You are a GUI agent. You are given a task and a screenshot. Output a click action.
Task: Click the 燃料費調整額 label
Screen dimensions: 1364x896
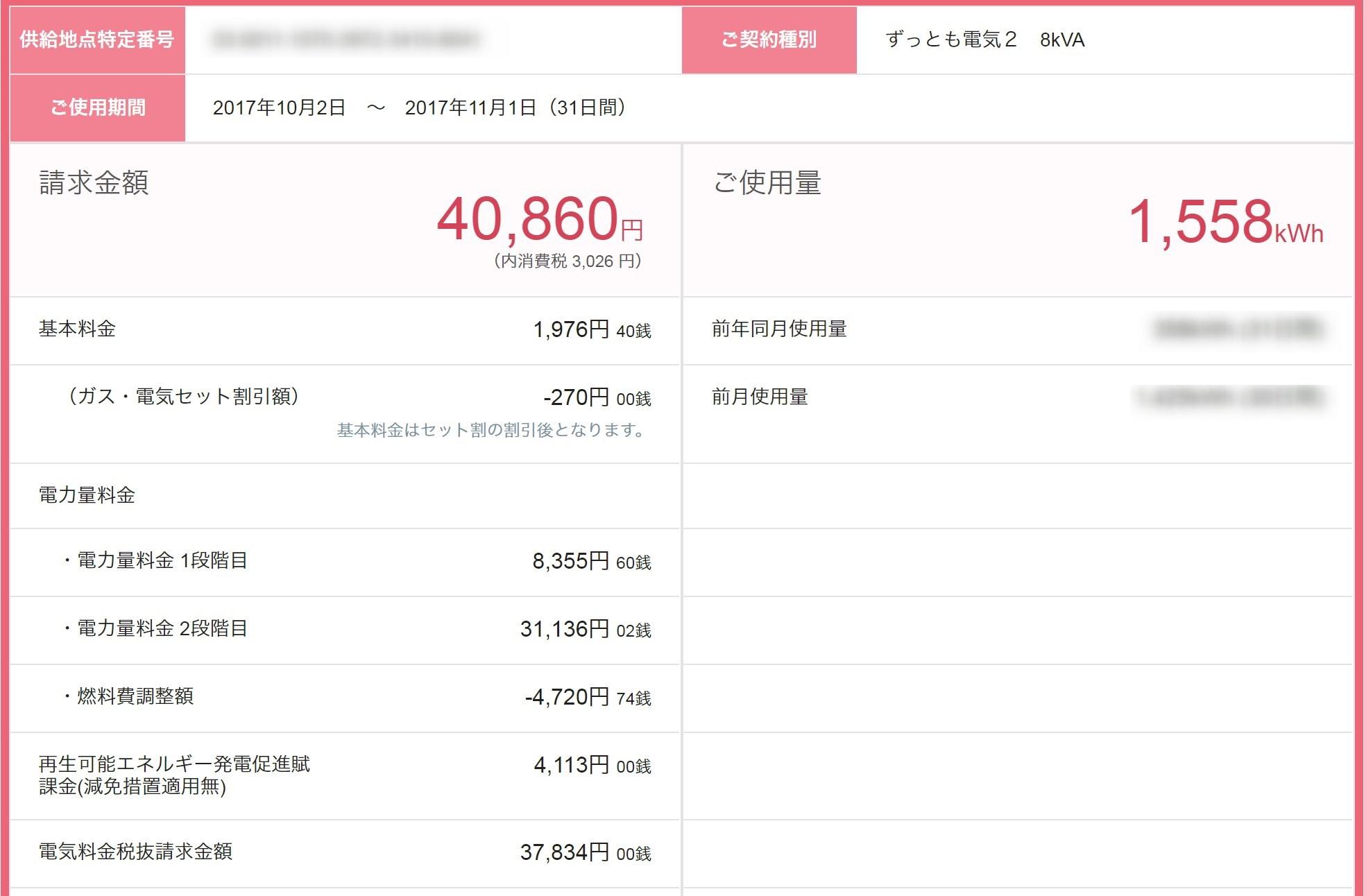tap(128, 696)
